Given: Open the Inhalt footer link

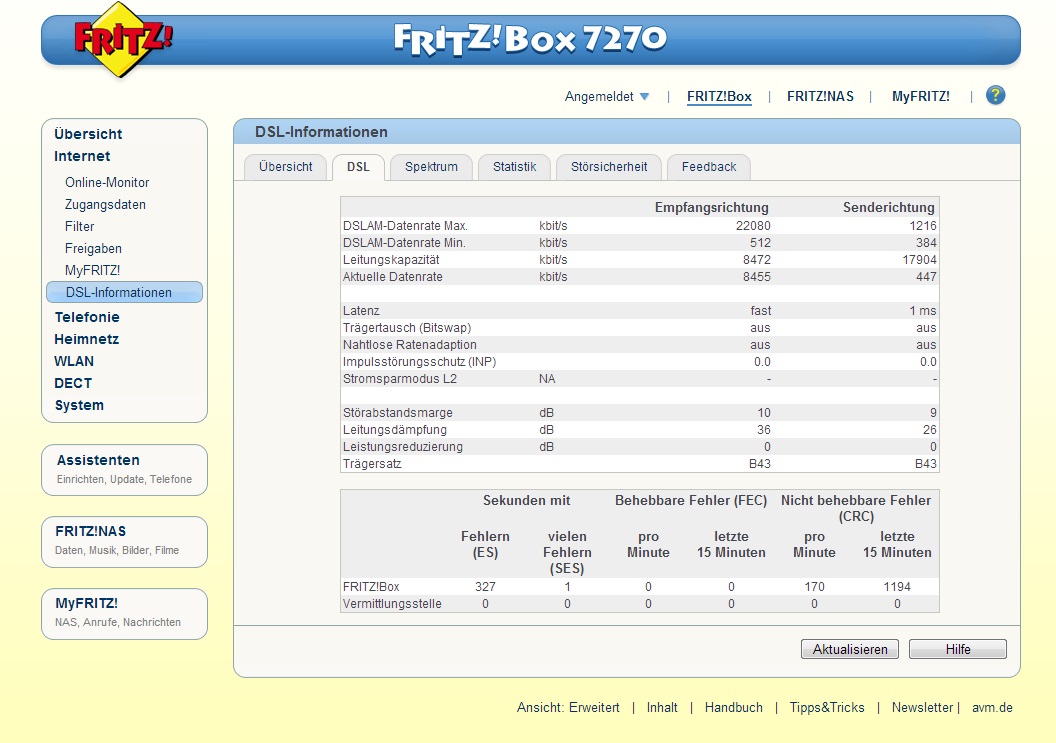Looking at the screenshot, I should (x=662, y=708).
